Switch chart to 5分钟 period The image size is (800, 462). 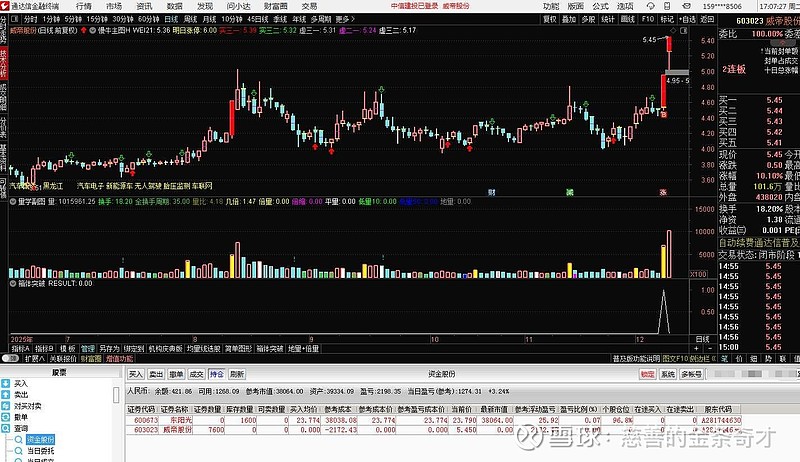click(x=73, y=19)
